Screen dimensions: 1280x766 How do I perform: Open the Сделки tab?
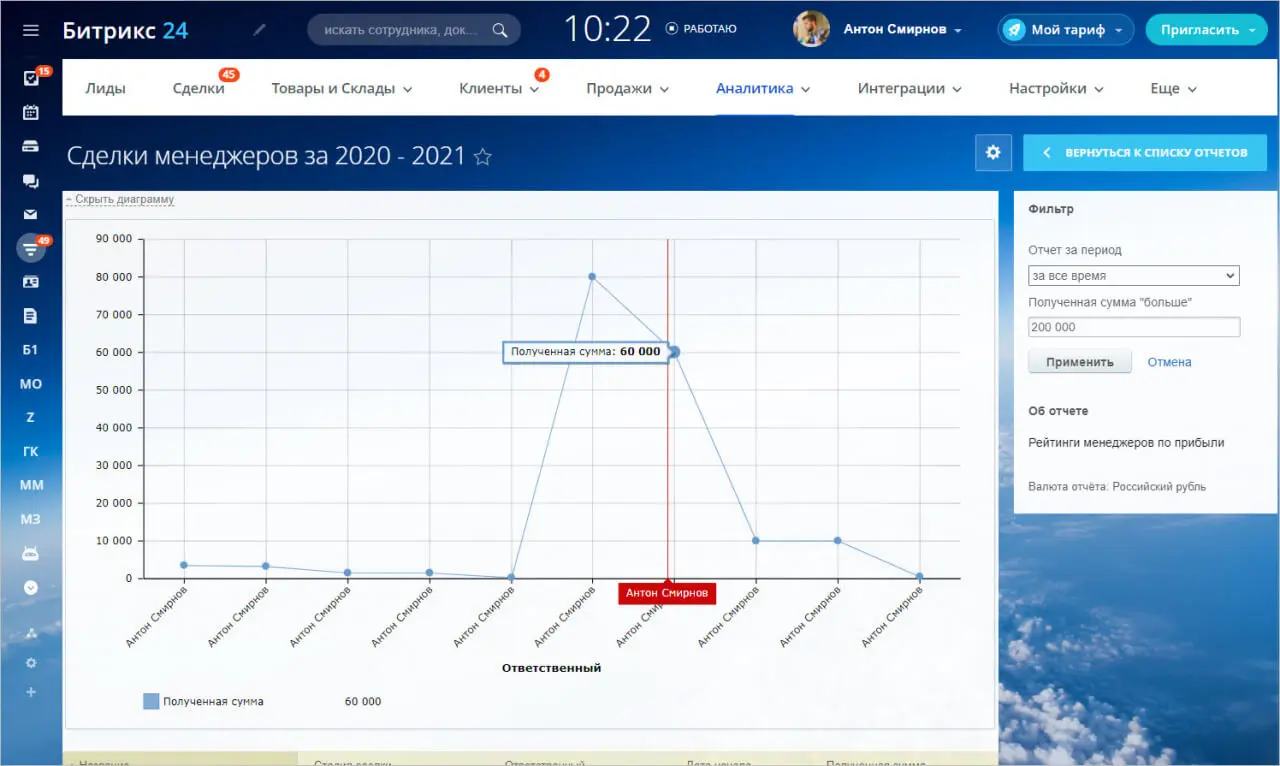tap(198, 88)
